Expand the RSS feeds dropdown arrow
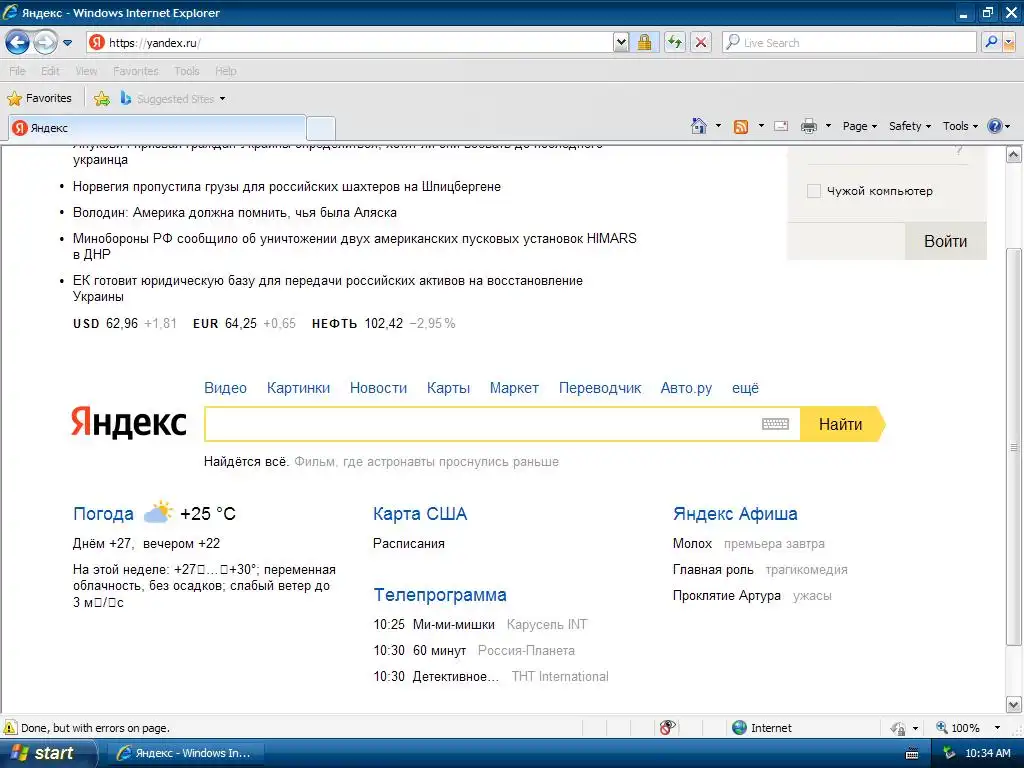This screenshot has height=768, width=1024. coord(761,126)
